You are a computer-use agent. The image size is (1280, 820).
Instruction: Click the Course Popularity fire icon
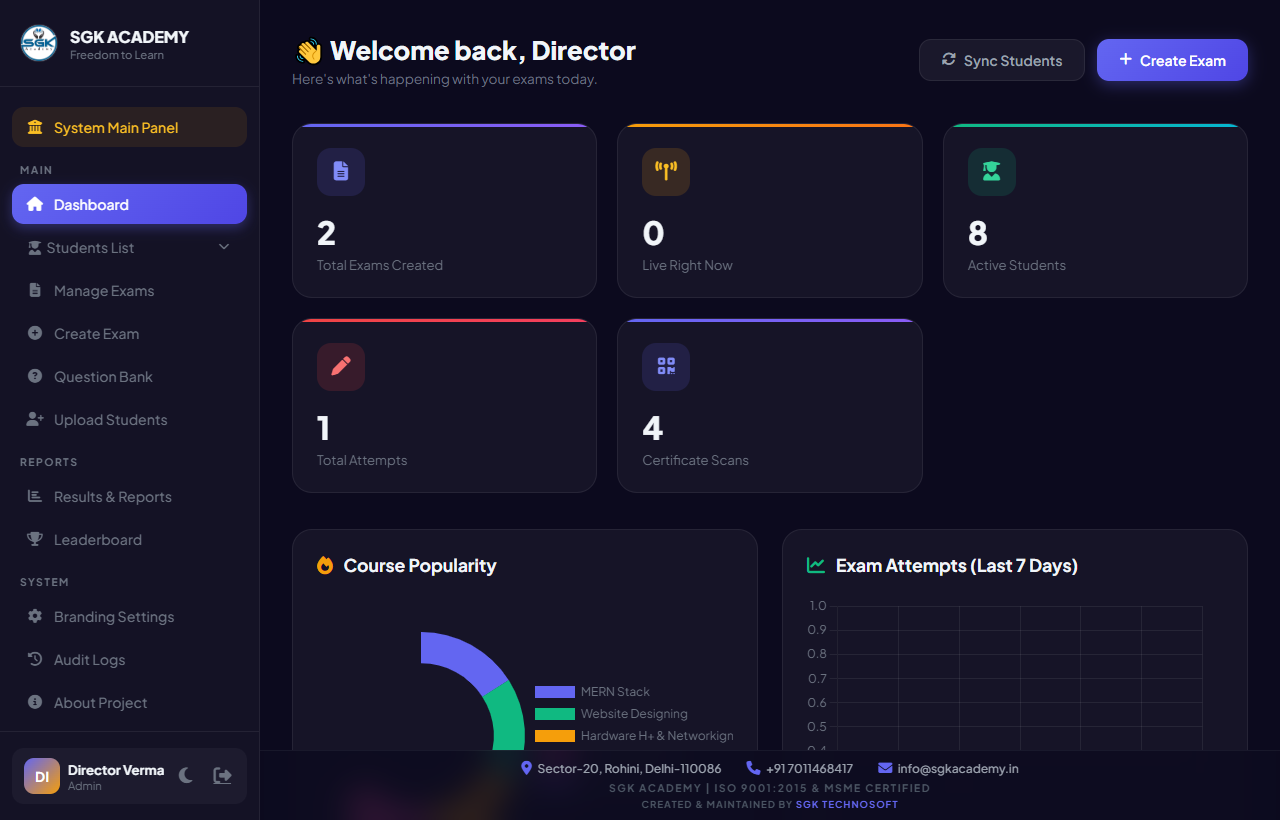click(x=325, y=565)
